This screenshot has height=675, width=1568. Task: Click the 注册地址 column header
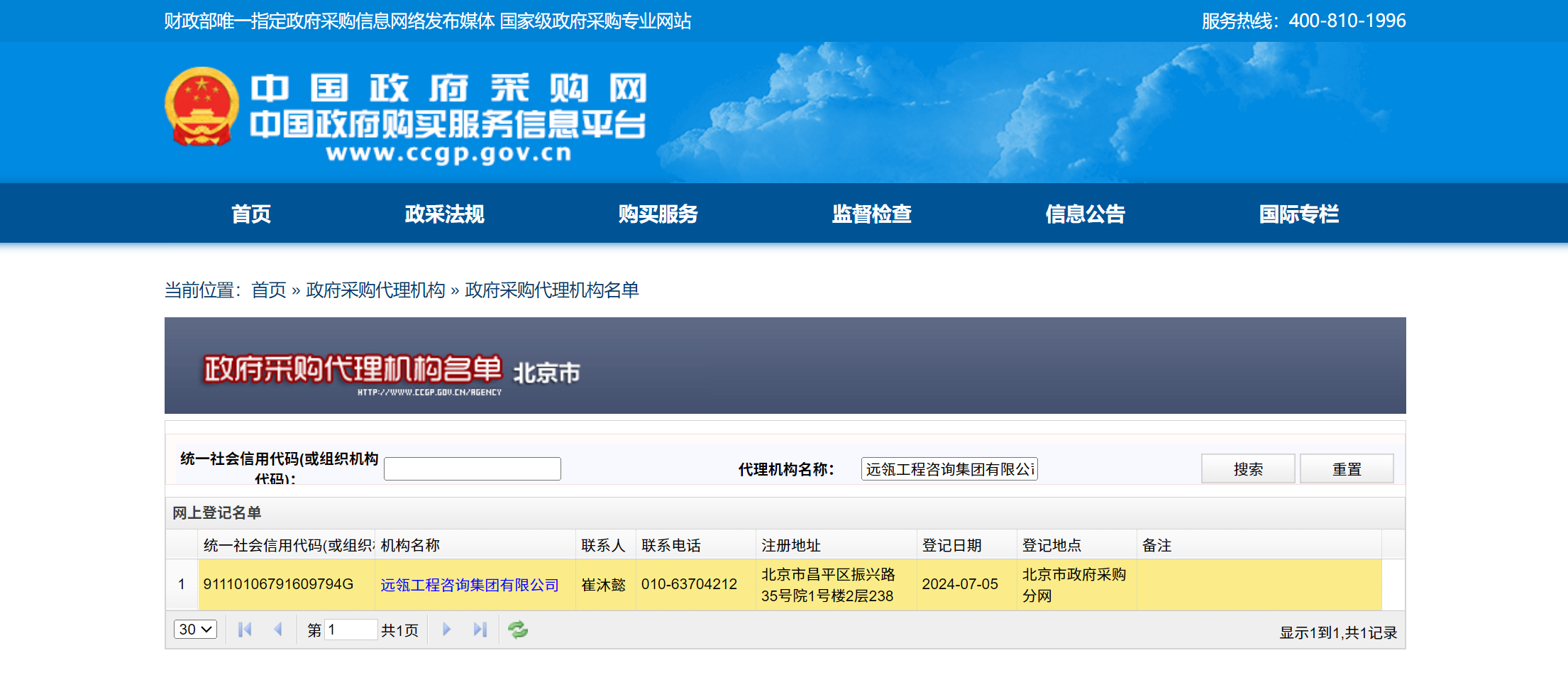click(x=836, y=545)
